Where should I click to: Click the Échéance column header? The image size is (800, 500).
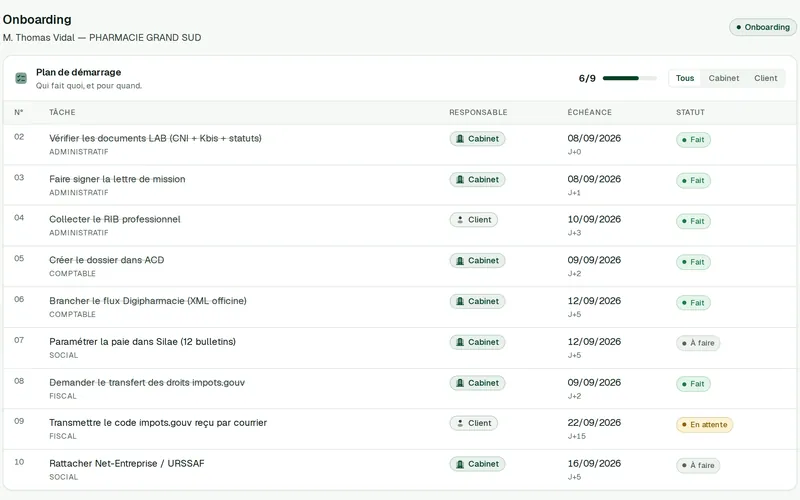589,112
